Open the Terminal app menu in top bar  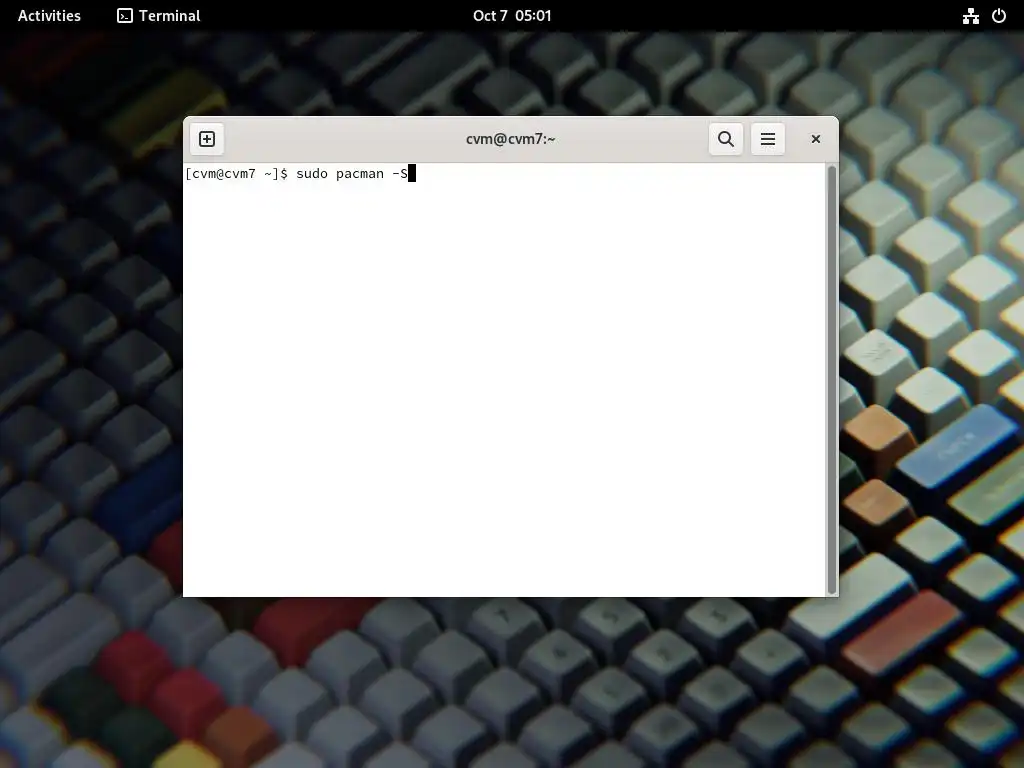pos(159,16)
